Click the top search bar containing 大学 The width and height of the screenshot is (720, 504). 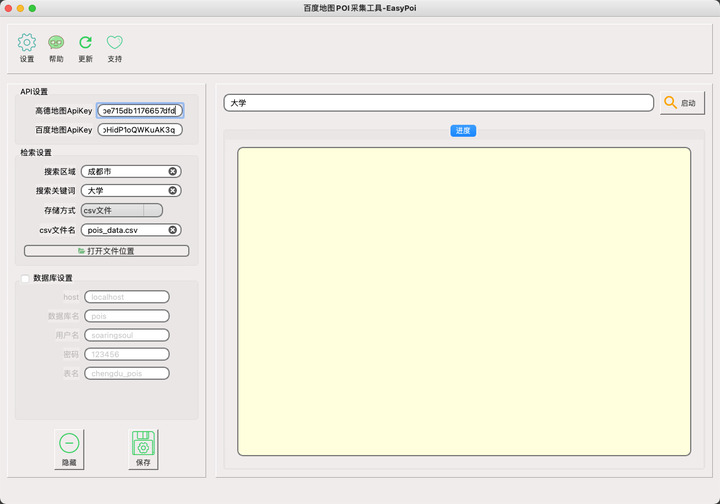(x=439, y=103)
